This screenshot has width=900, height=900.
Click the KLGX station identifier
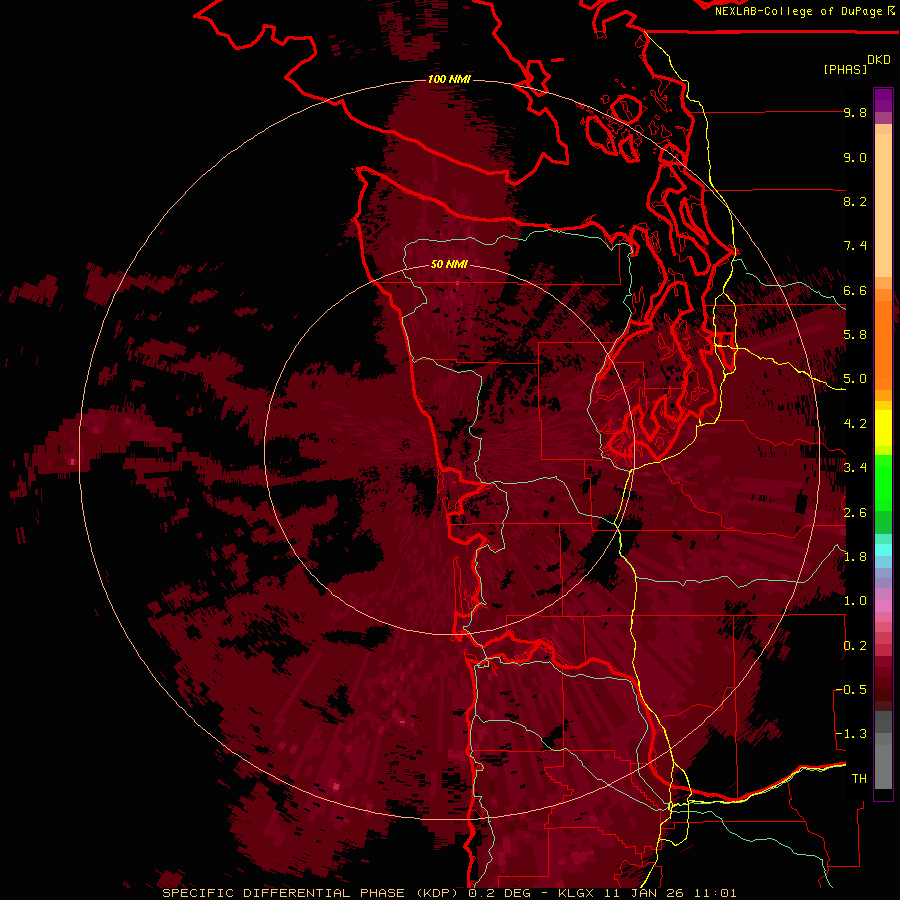click(577, 893)
